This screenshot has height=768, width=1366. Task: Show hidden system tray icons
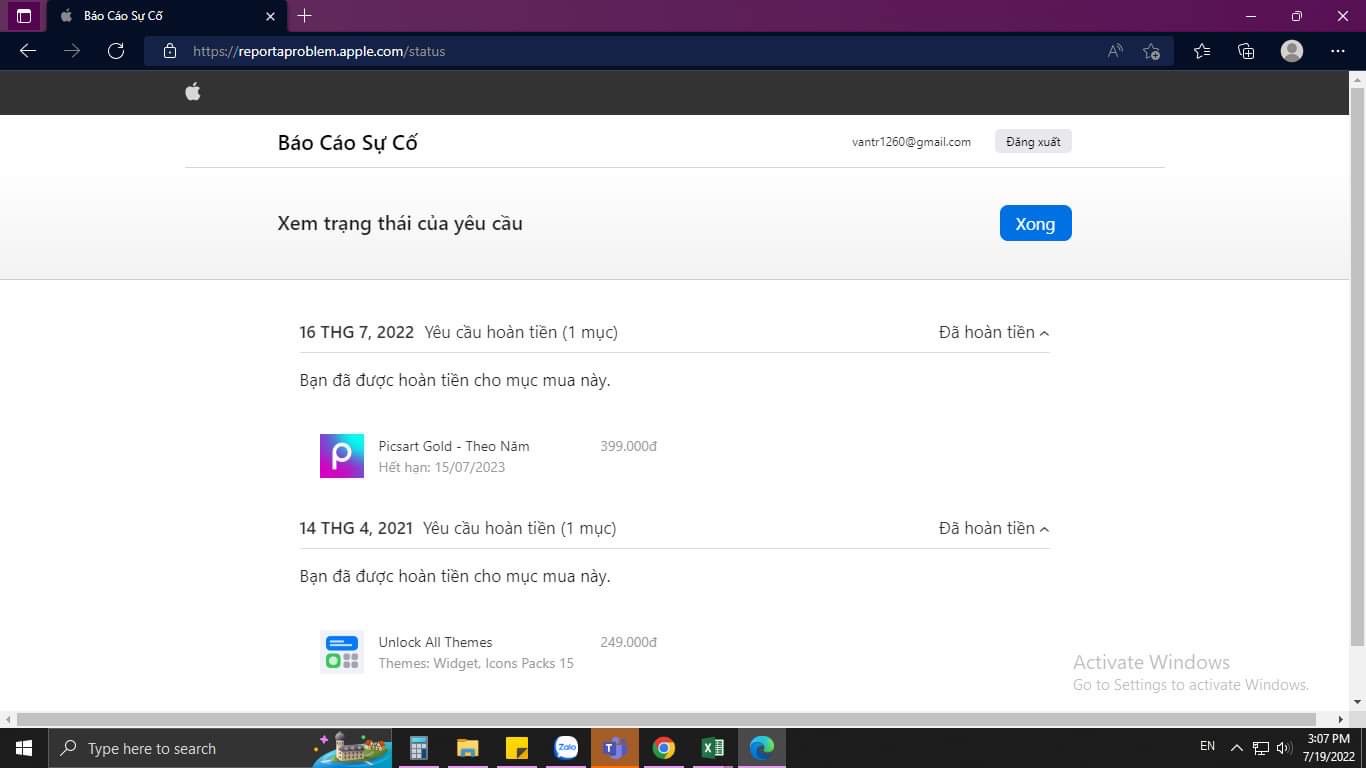pyautogui.click(x=1236, y=748)
